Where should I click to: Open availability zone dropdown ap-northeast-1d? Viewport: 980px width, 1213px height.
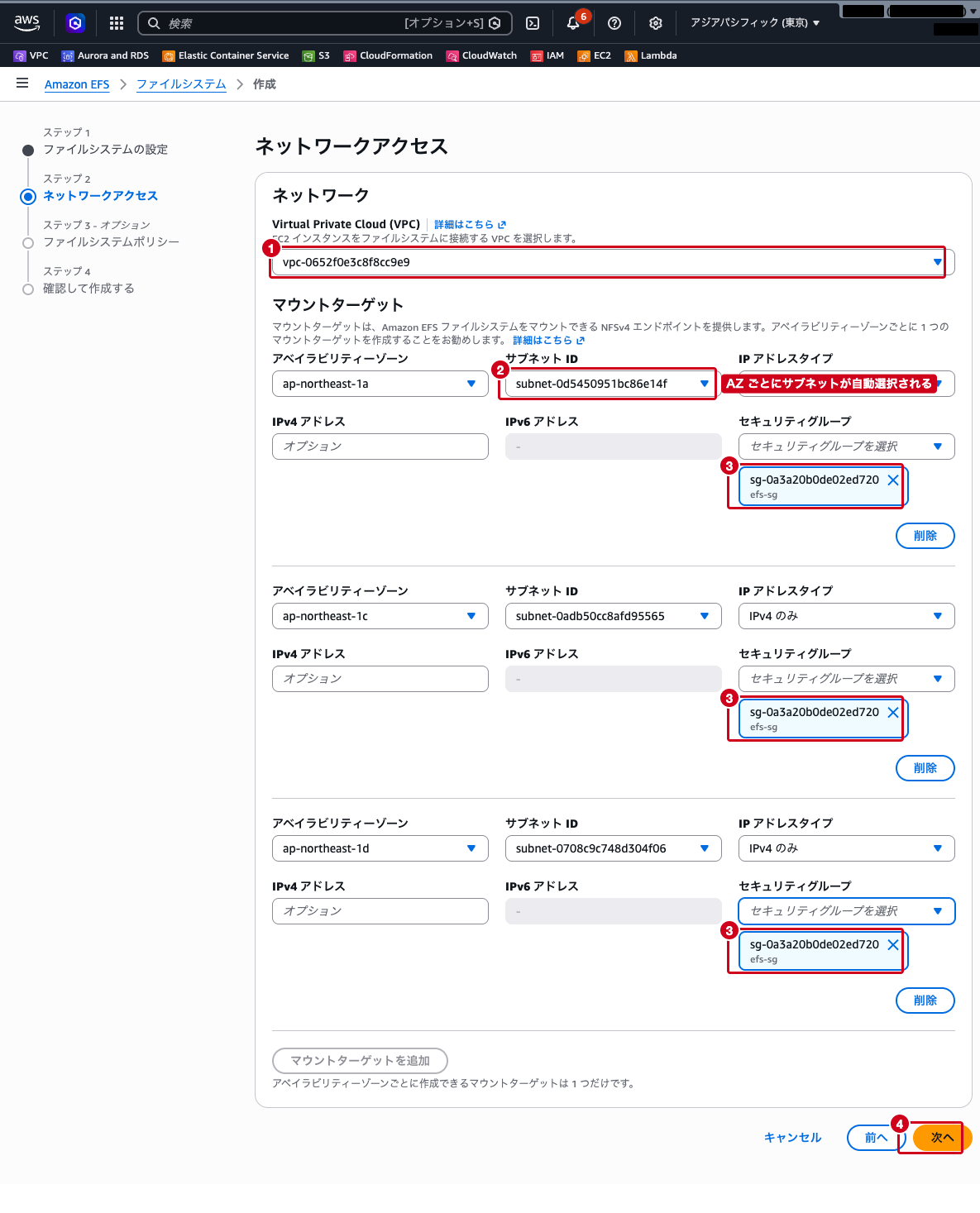[x=380, y=848]
